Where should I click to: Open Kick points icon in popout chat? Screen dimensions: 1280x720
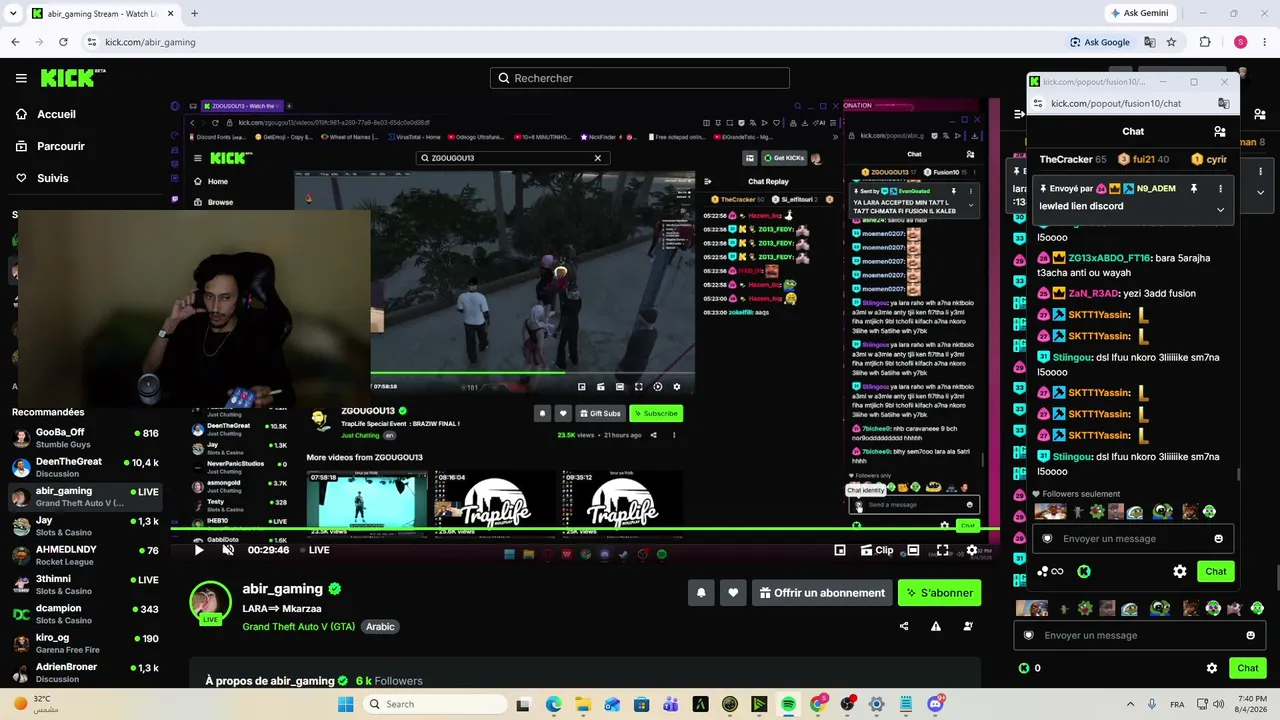coord(1084,571)
